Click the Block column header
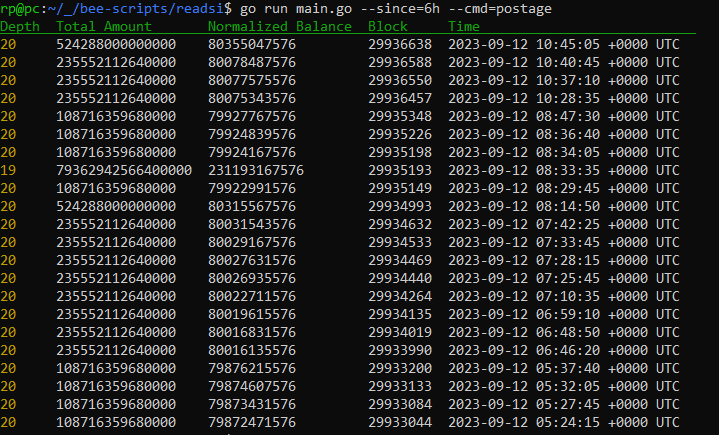 click(x=387, y=27)
